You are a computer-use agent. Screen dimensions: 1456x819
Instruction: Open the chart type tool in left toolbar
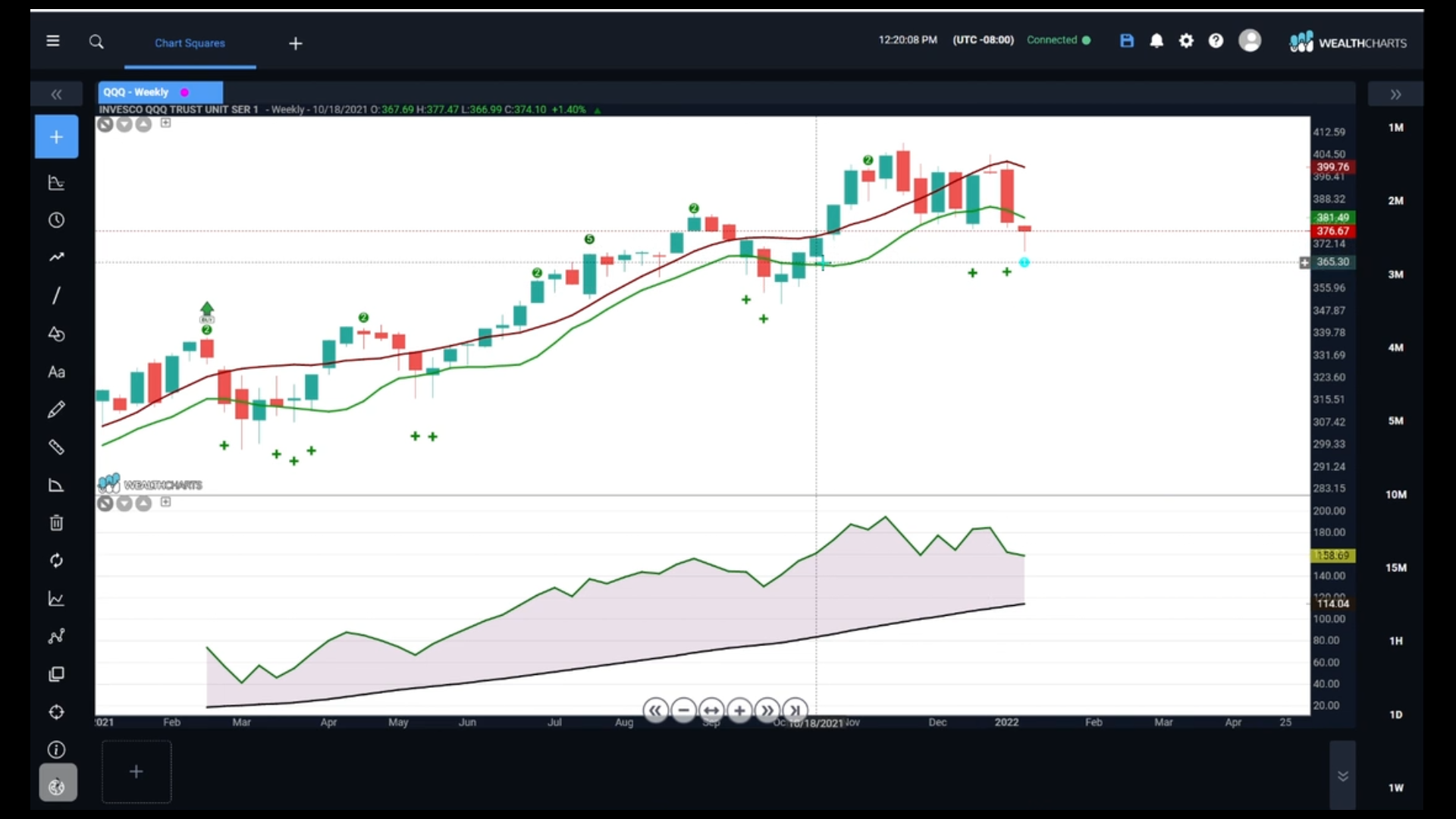(56, 183)
